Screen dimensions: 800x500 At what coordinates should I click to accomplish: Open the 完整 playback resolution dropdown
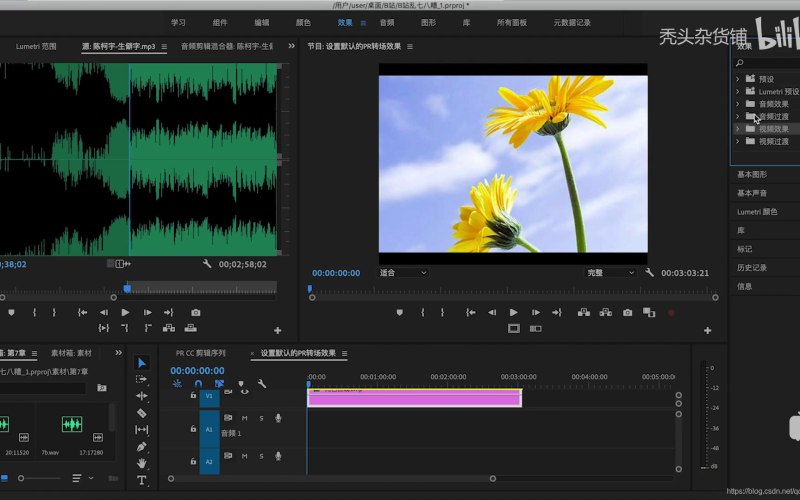pyautogui.click(x=610, y=273)
